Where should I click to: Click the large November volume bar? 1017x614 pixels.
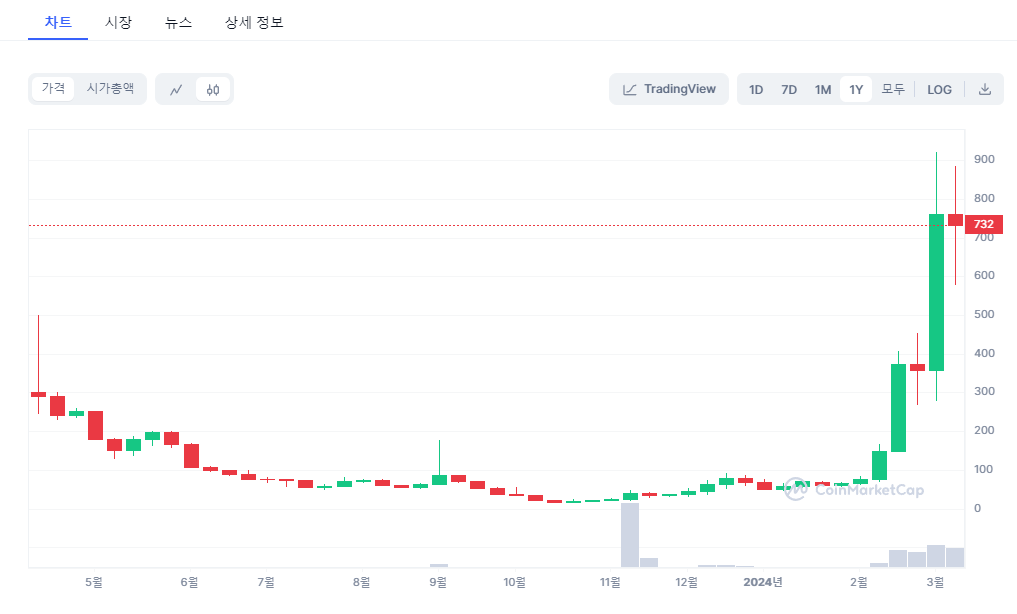[630, 536]
